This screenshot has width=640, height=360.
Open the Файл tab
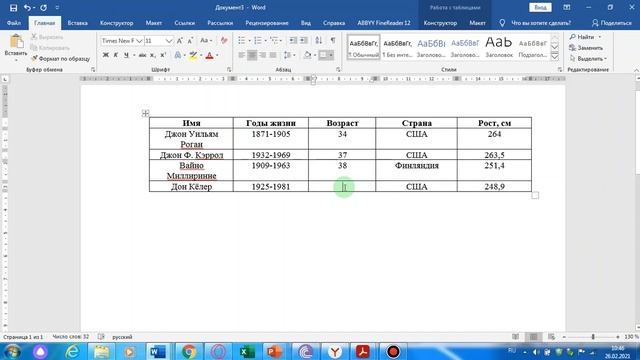[14, 23]
